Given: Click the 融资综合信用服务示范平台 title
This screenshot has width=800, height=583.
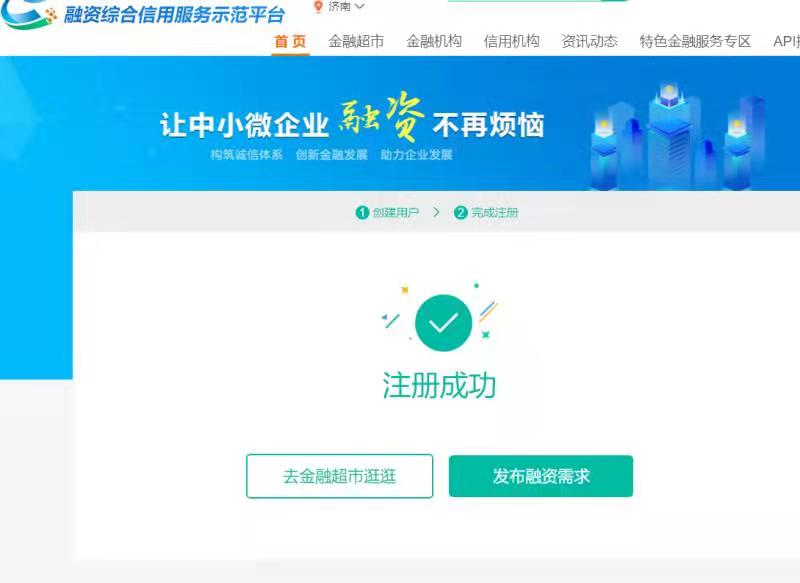Looking at the screenshot, I should coord(174,15).
